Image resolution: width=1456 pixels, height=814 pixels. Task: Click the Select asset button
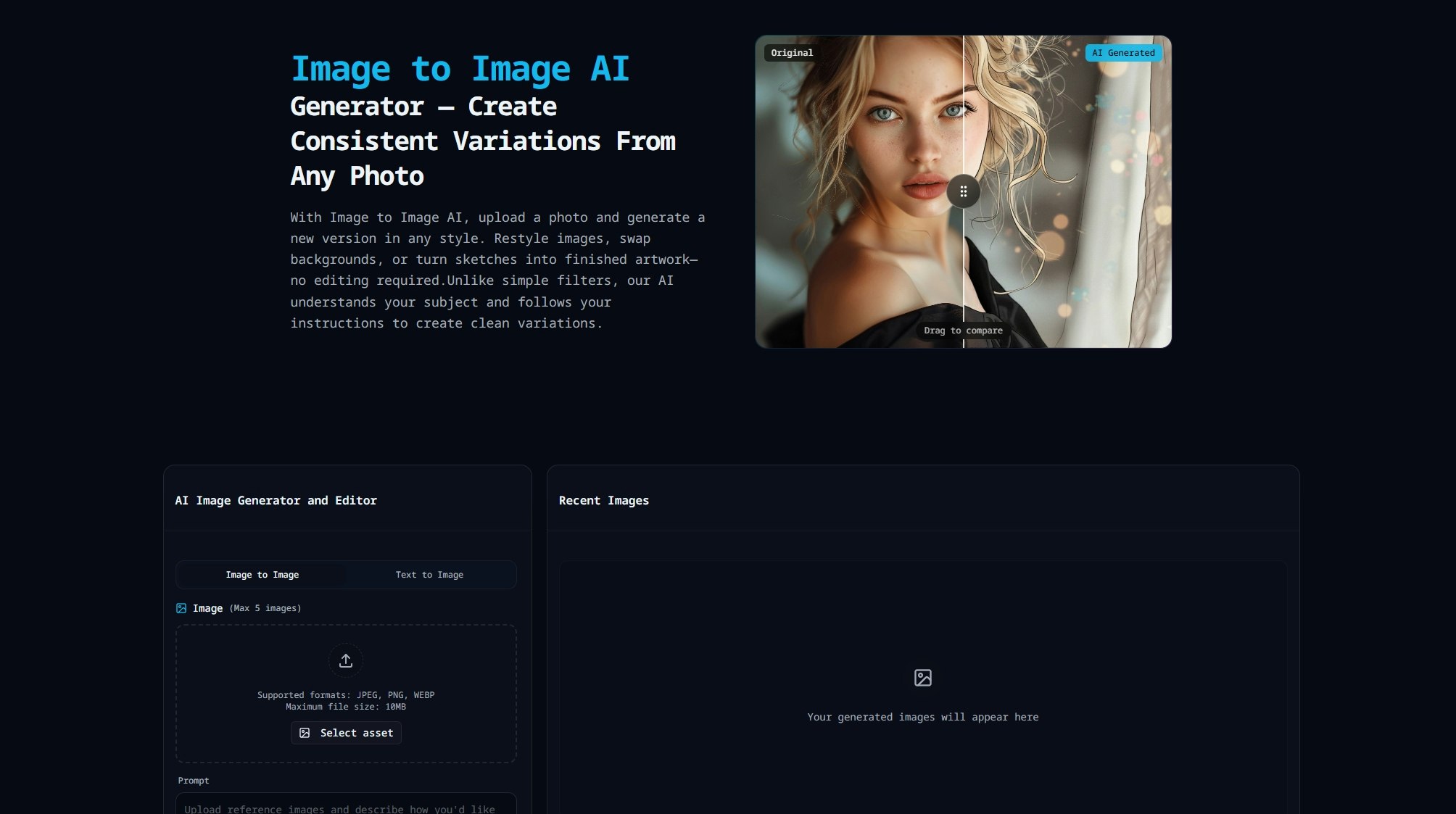[x=346, y=733]
